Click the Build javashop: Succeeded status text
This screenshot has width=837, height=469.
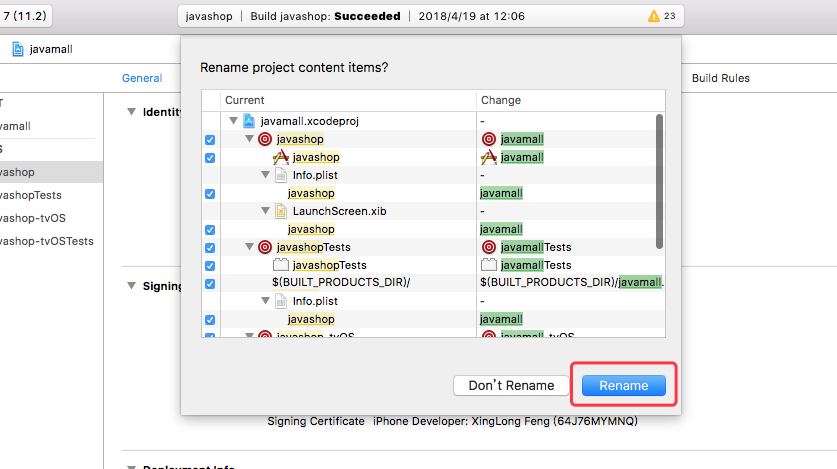pos(325,16)
